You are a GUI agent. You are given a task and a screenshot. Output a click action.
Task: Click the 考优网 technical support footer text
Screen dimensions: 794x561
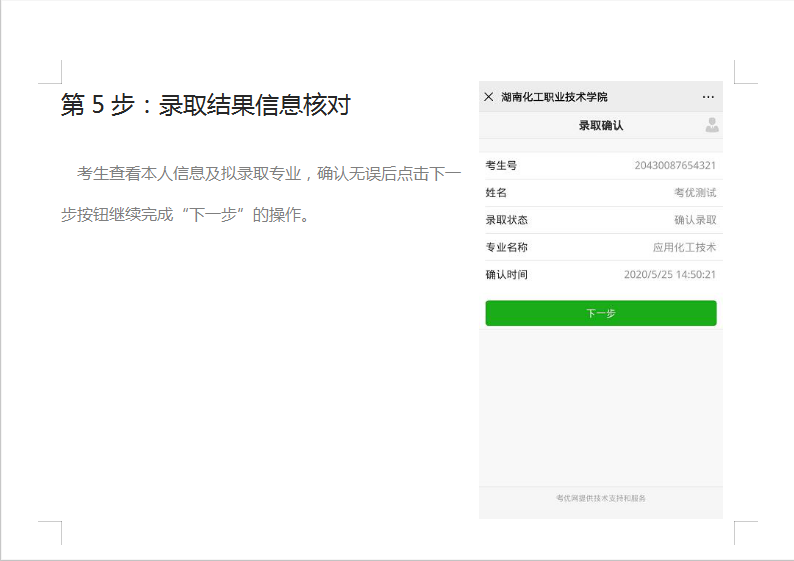coord(600,497)
